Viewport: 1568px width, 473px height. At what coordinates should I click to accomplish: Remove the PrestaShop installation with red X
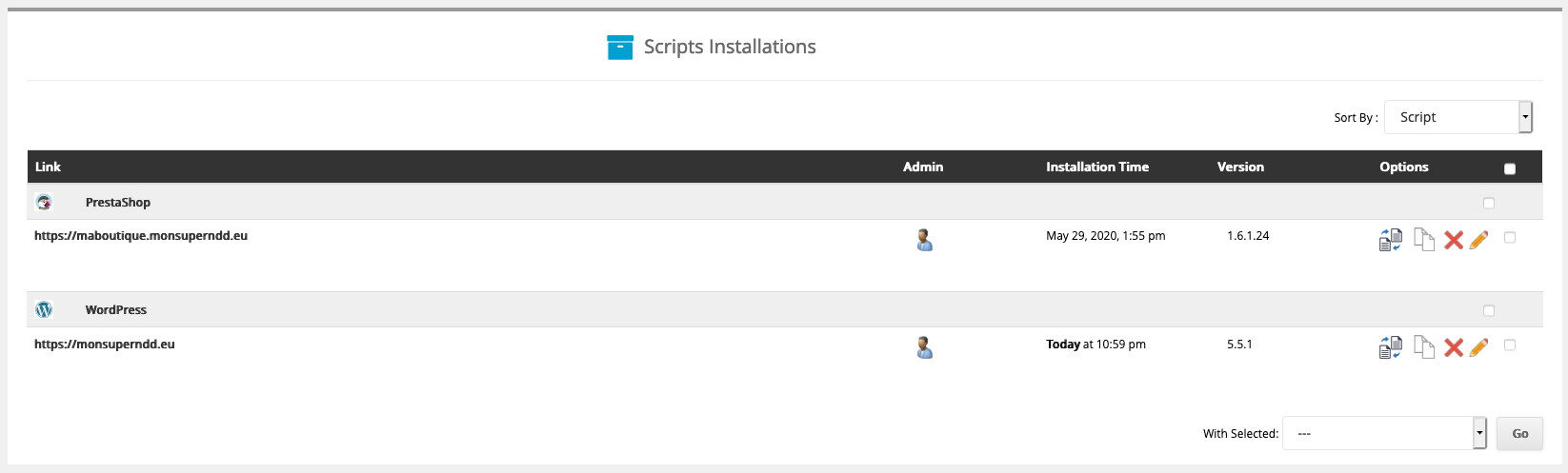(1454, 240)
